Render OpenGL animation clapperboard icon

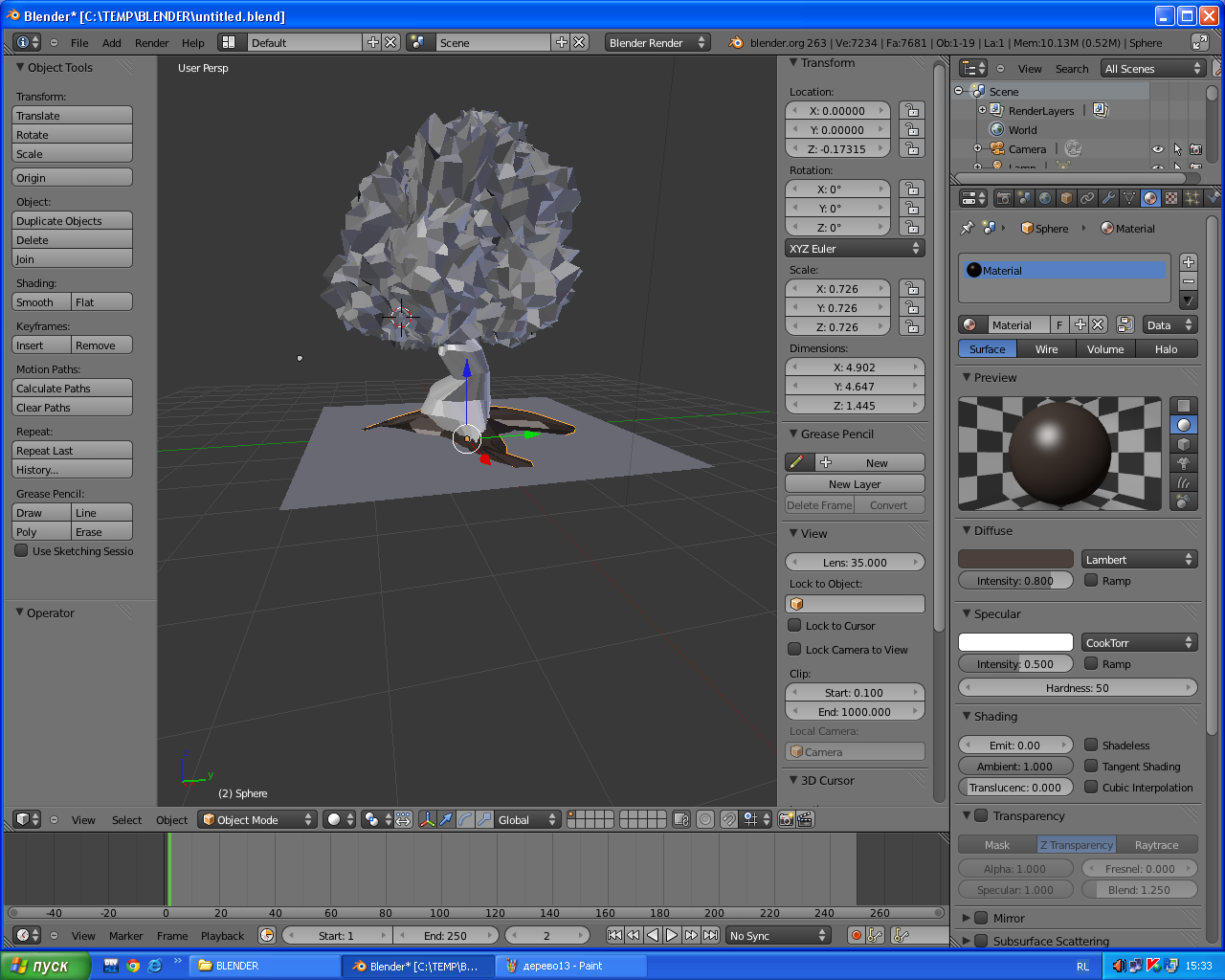[805, 819]
